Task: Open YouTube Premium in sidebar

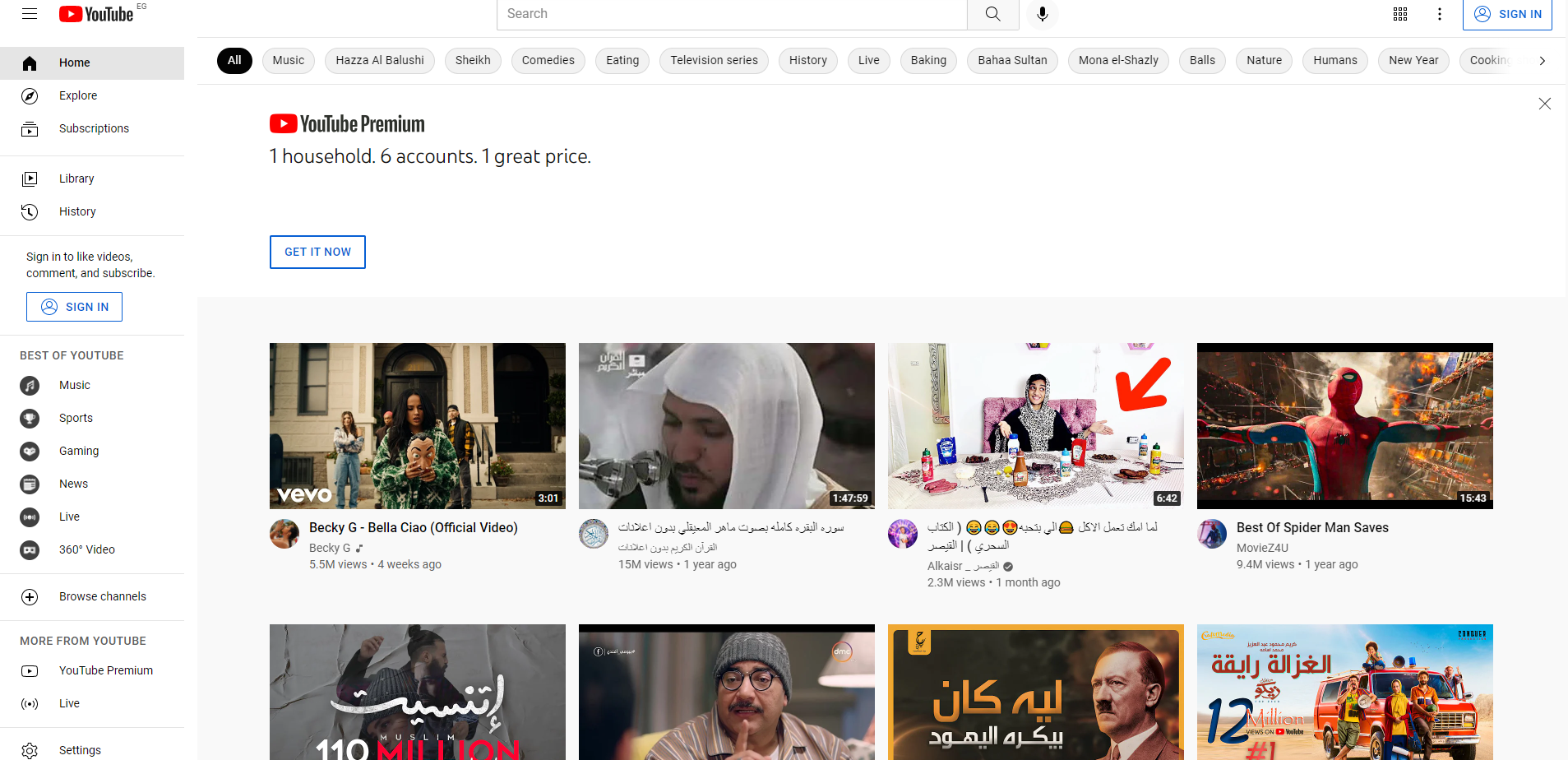Action: (92, 671)
